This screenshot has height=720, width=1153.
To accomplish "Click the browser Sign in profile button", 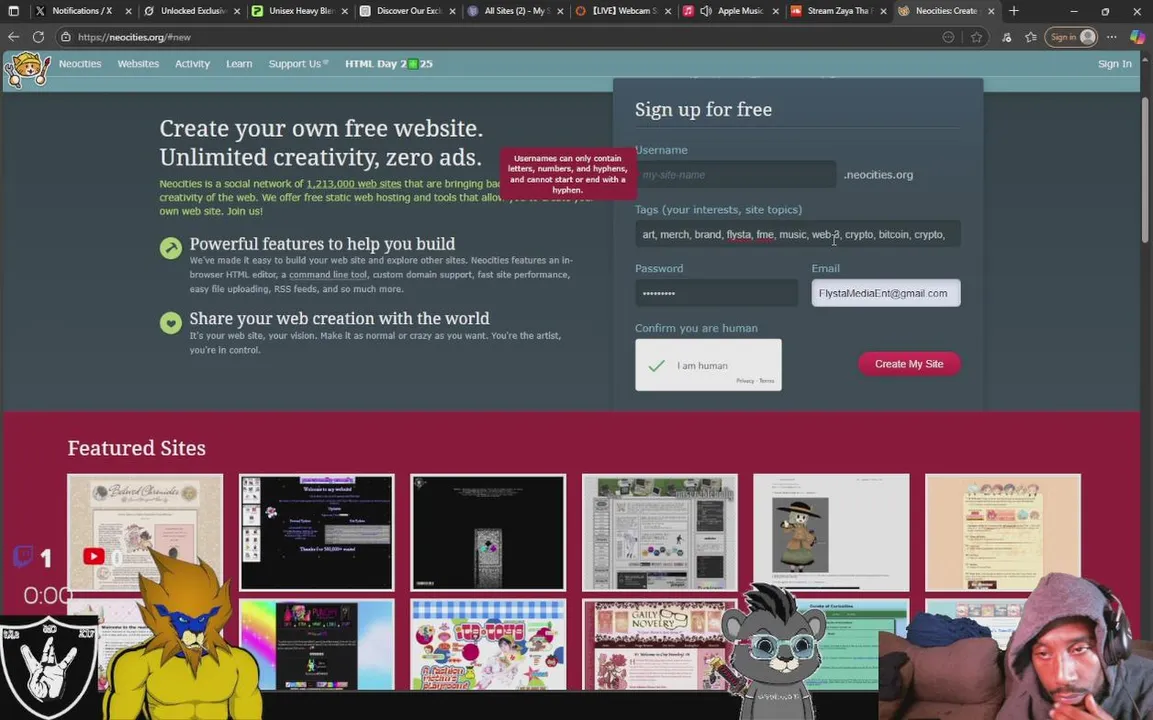I will click(1071, 37).
